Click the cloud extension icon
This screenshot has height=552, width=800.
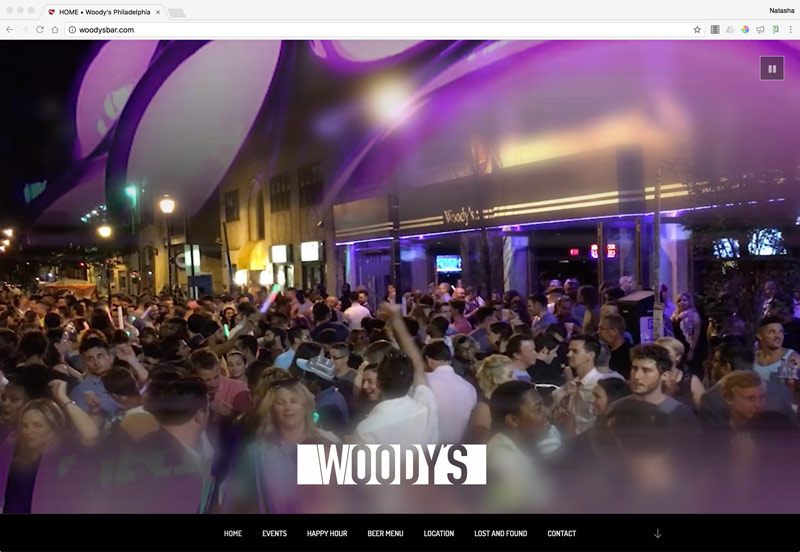pos(730,30)
